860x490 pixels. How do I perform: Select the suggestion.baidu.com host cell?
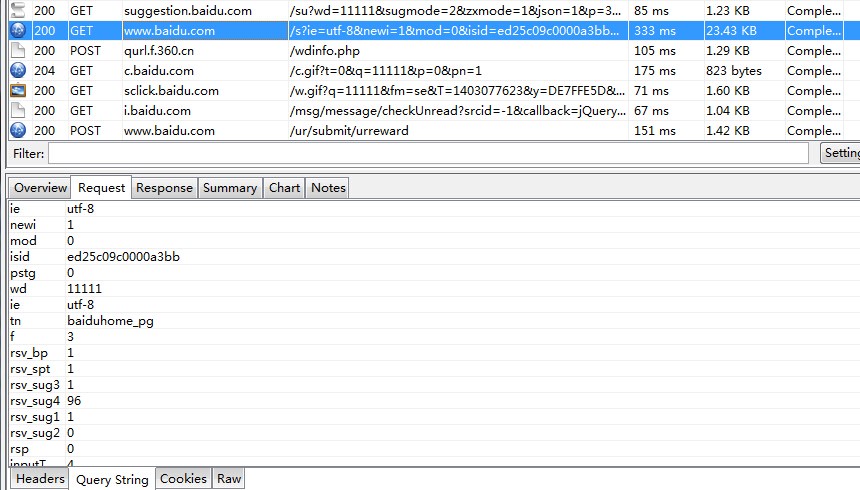pyautogui.click(x=205, y=10)
